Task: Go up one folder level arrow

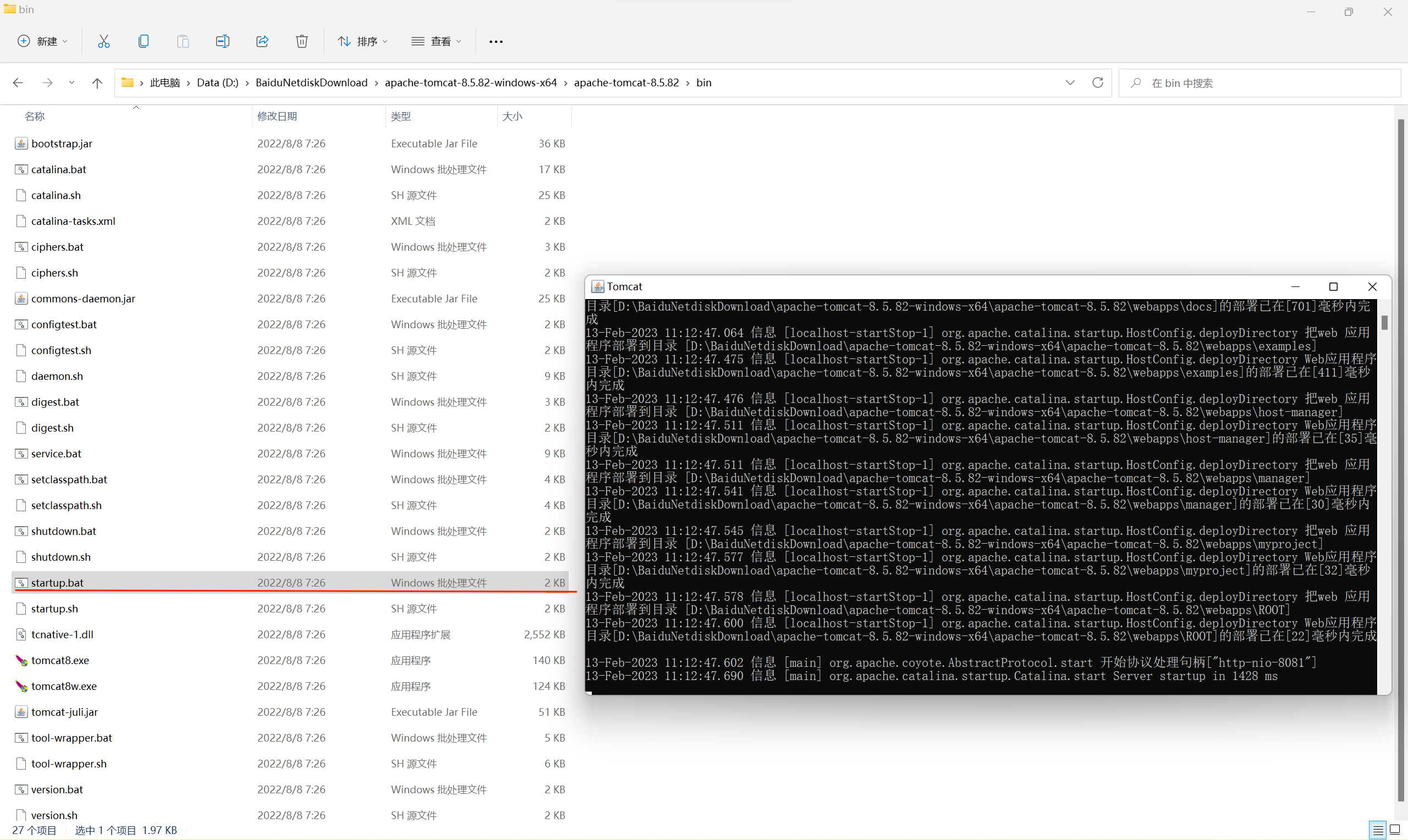Action: 97,83
